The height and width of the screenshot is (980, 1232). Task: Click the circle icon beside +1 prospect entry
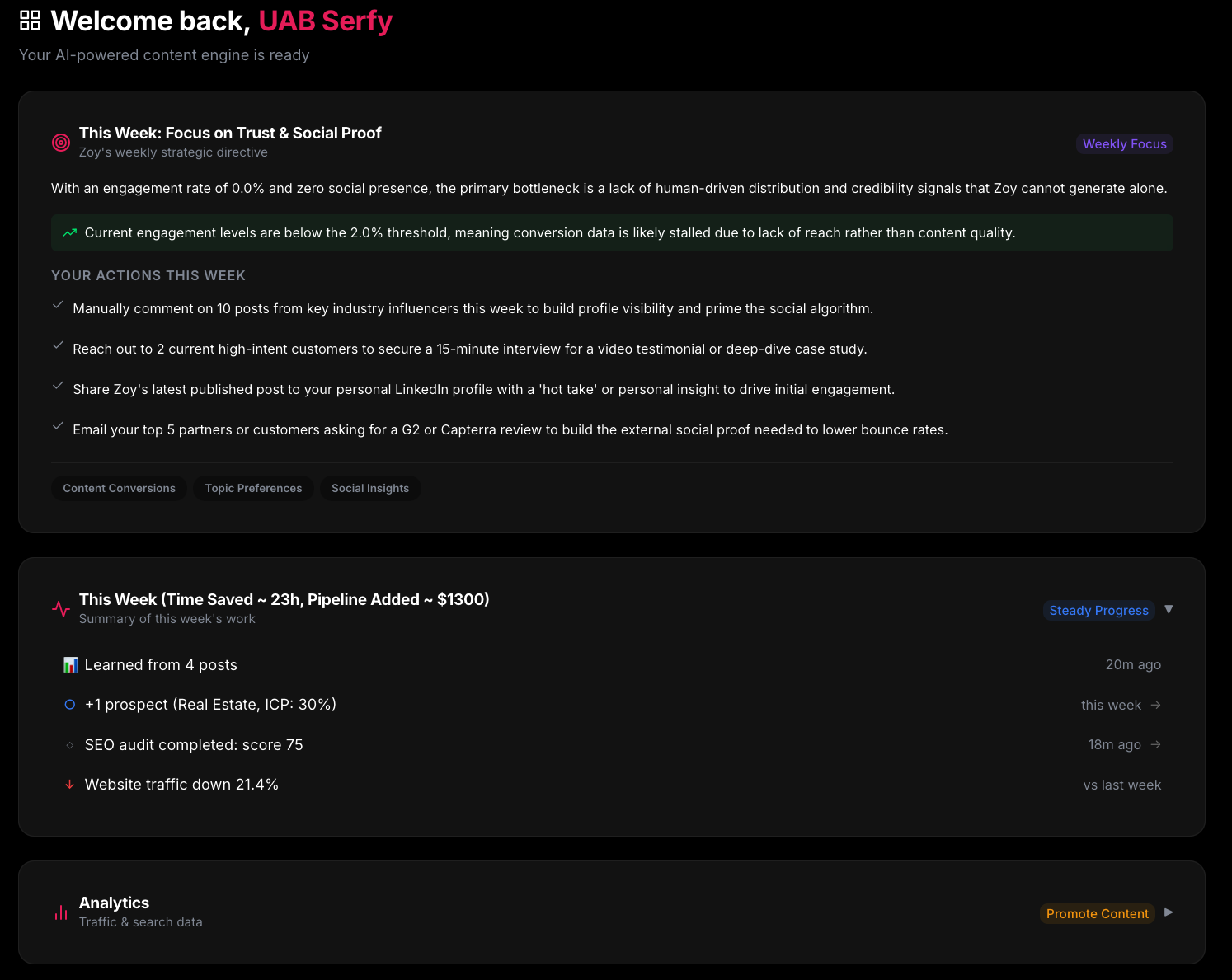(x=70, y=704)
